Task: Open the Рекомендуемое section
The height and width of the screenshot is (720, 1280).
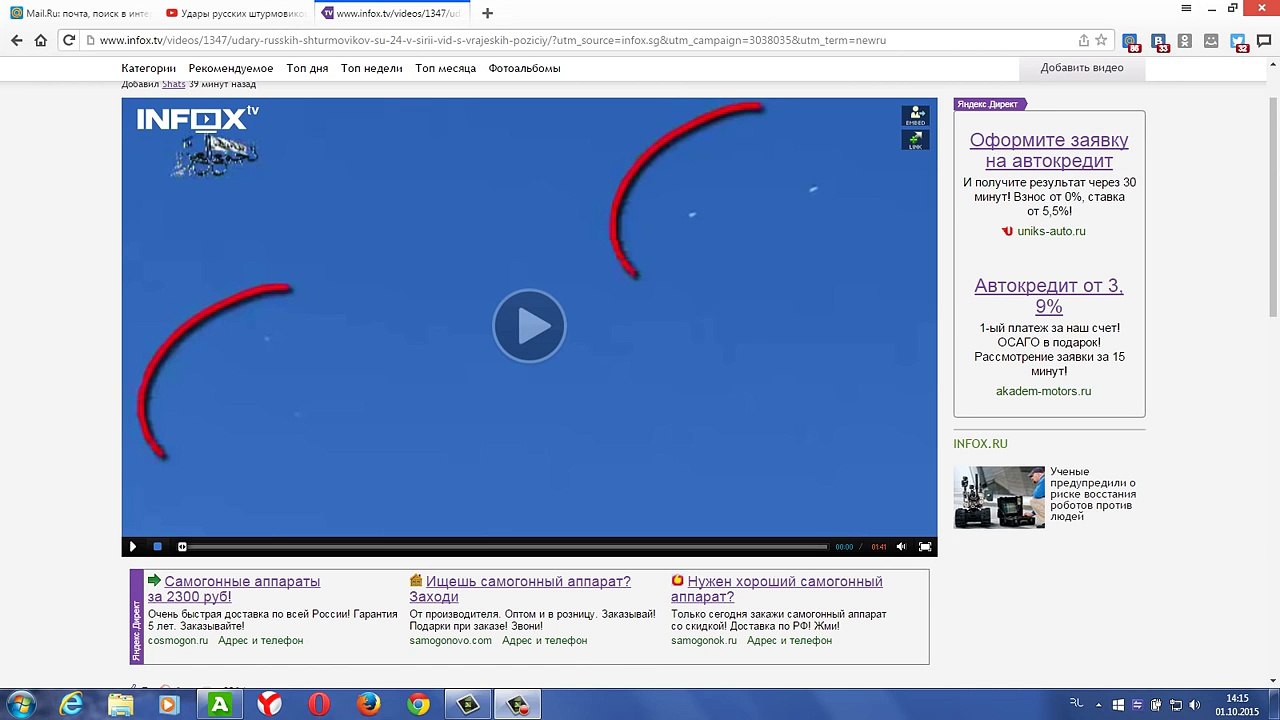Action: pyautogui.click(x=231, y=68)
